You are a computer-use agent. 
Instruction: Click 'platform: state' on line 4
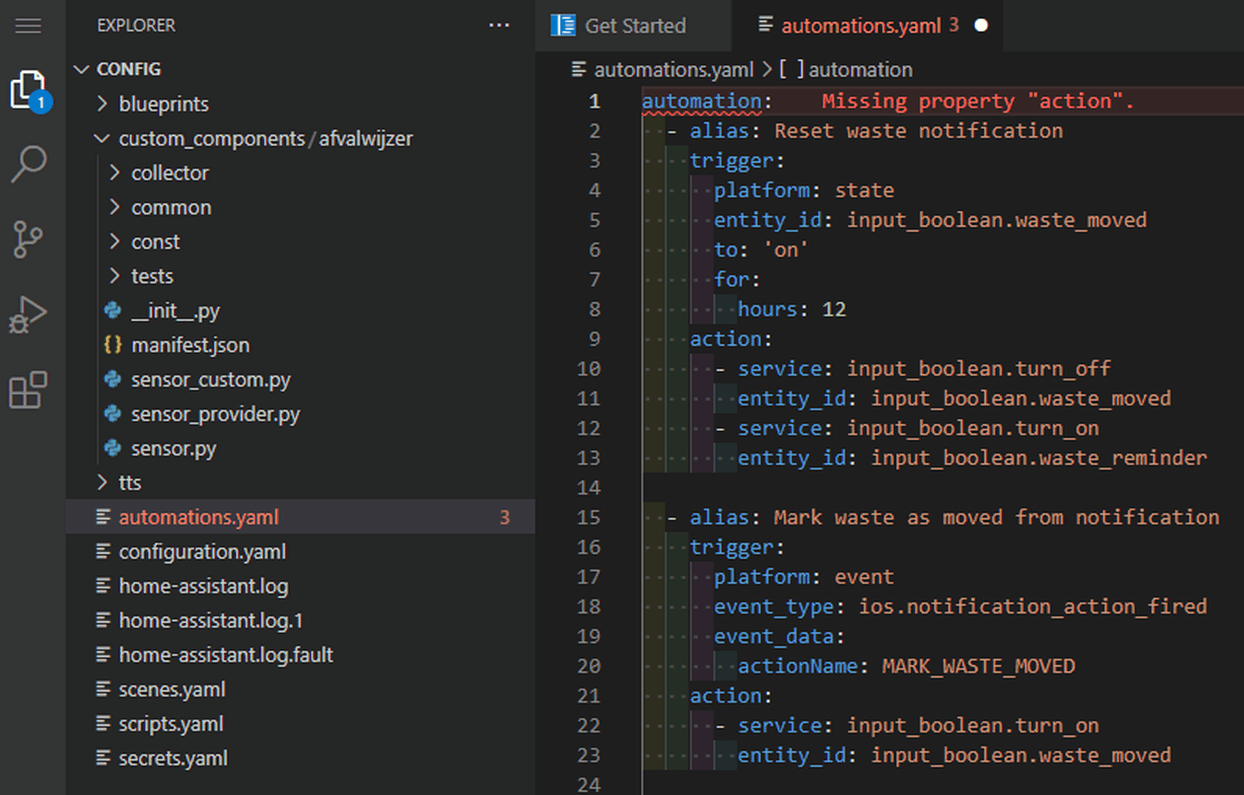pos(804,190)
